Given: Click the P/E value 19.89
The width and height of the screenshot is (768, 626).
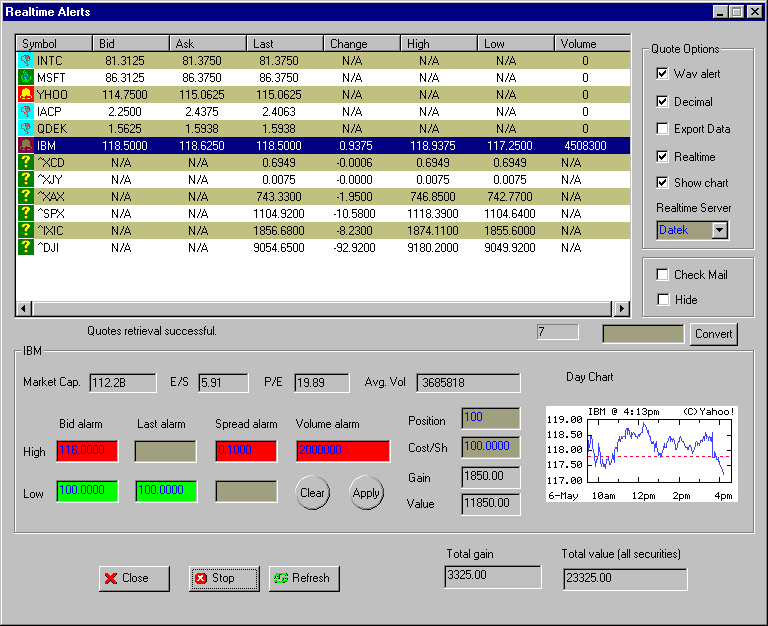Looking at the screenshot, I should click(322, 383).
